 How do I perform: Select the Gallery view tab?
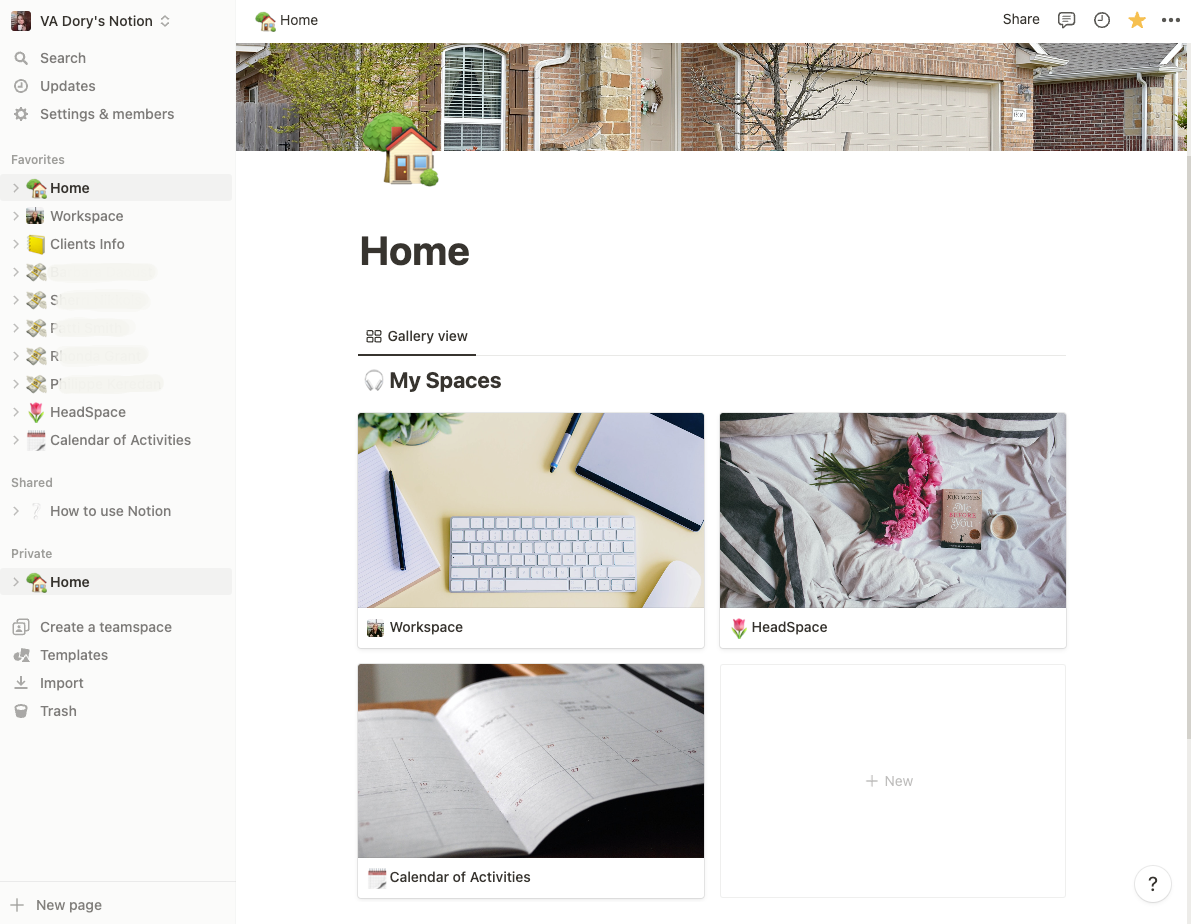(417, 336)
